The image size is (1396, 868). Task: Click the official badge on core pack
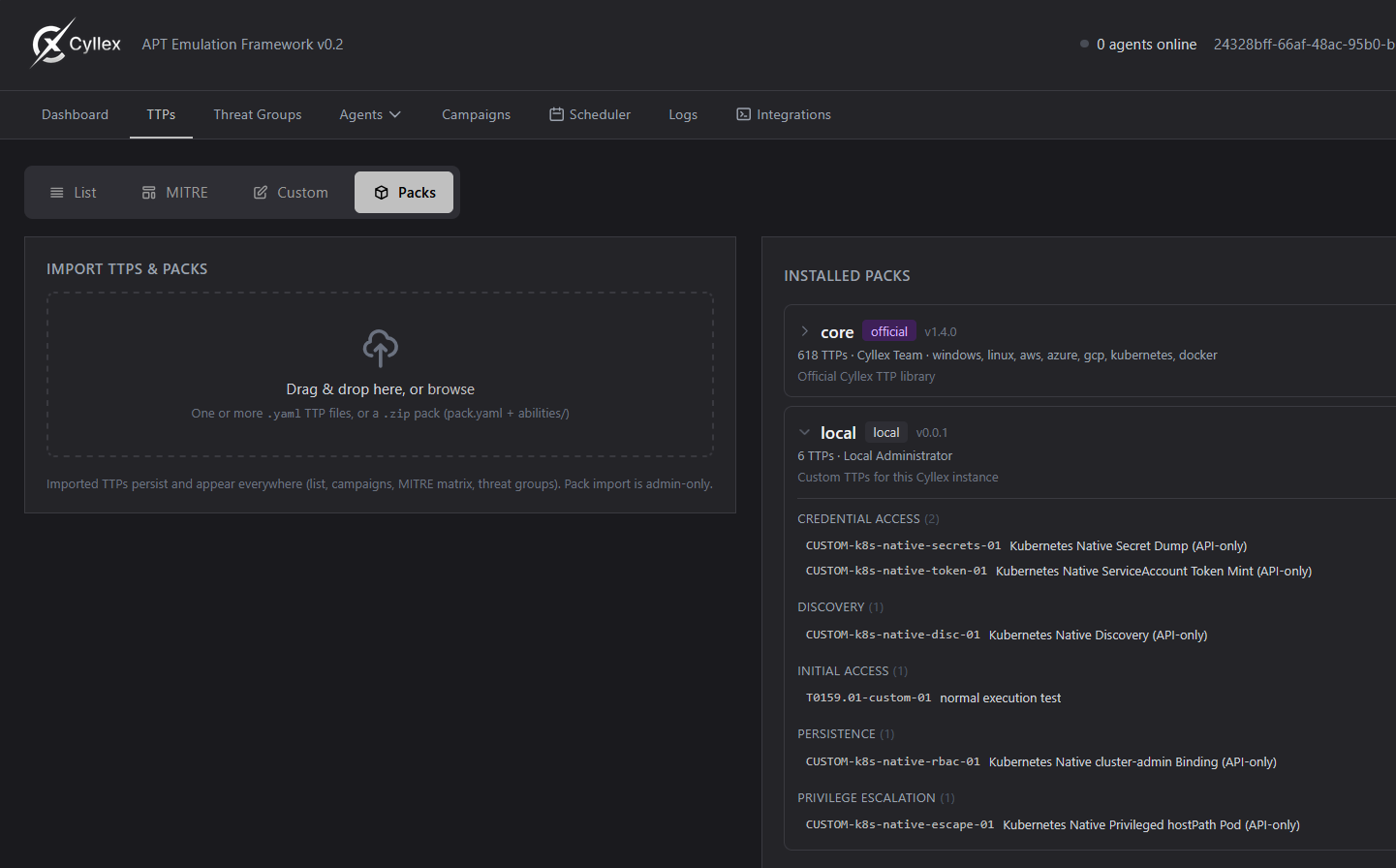tap(888, 331)
